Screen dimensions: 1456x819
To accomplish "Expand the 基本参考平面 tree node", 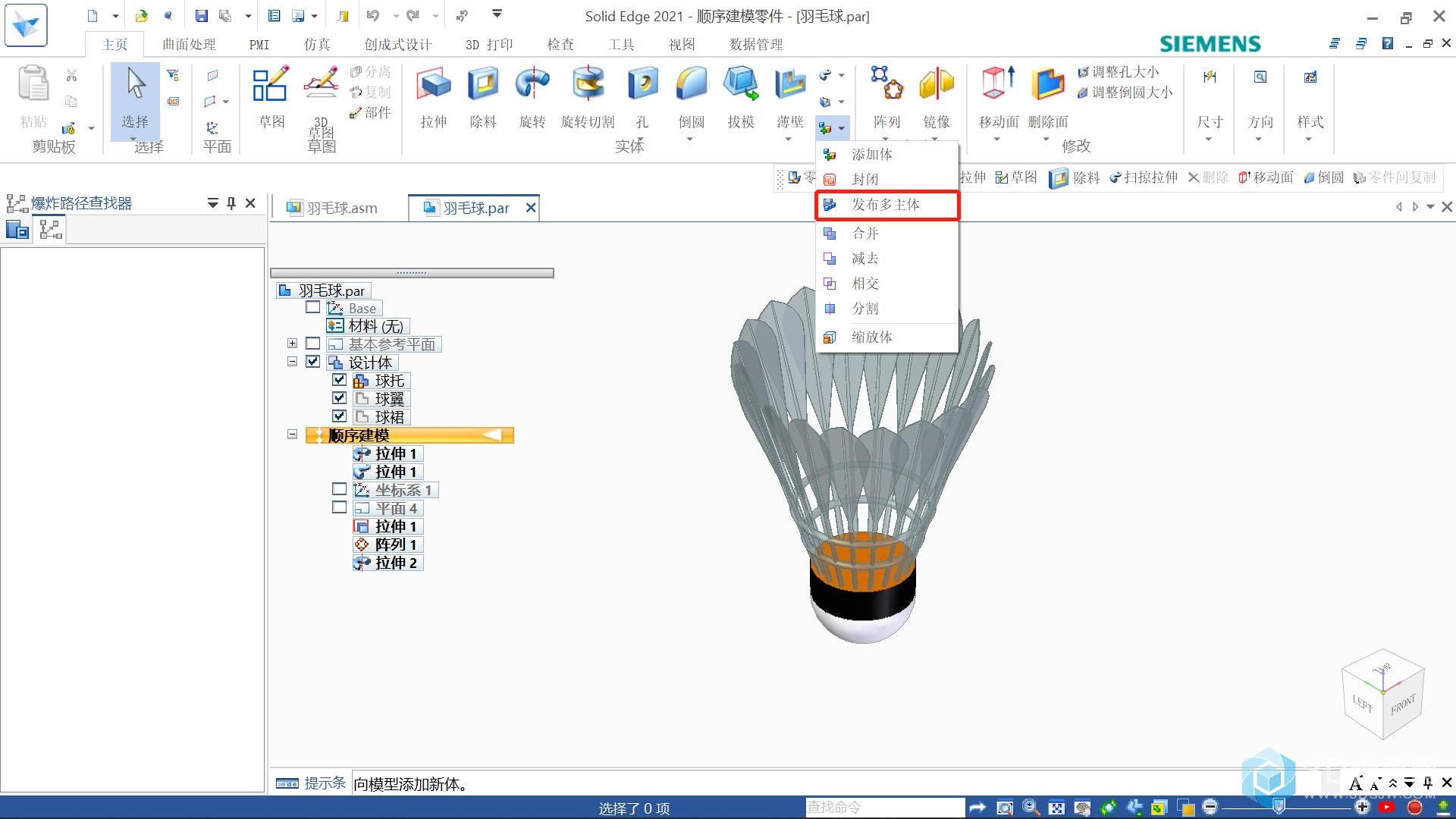I will point(292,344).
